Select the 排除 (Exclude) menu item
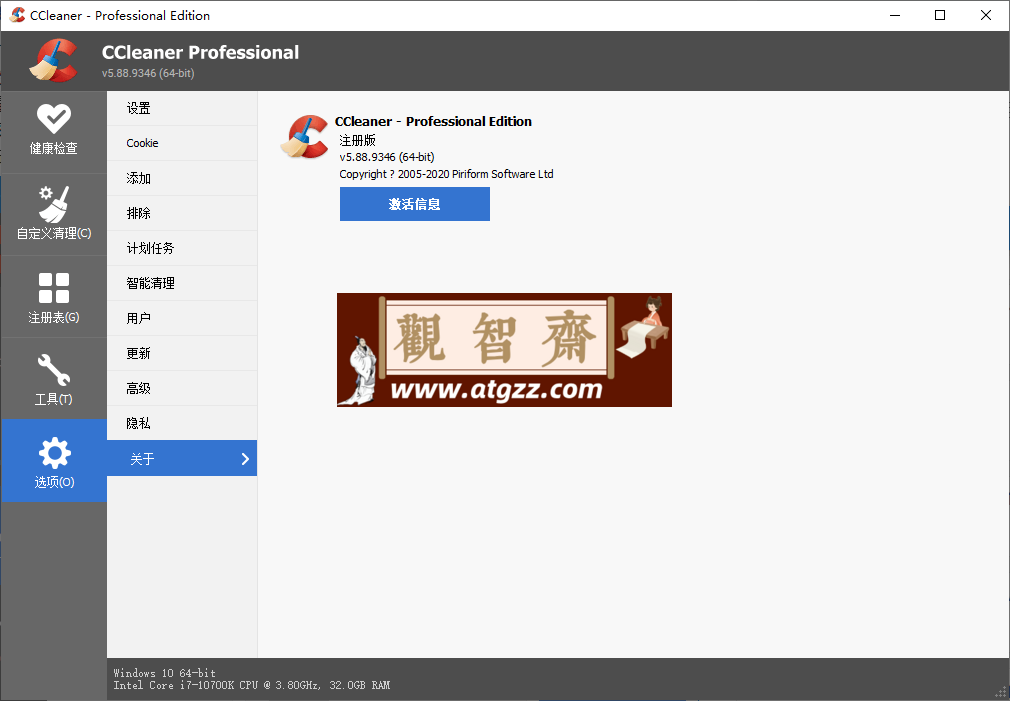 182,213
